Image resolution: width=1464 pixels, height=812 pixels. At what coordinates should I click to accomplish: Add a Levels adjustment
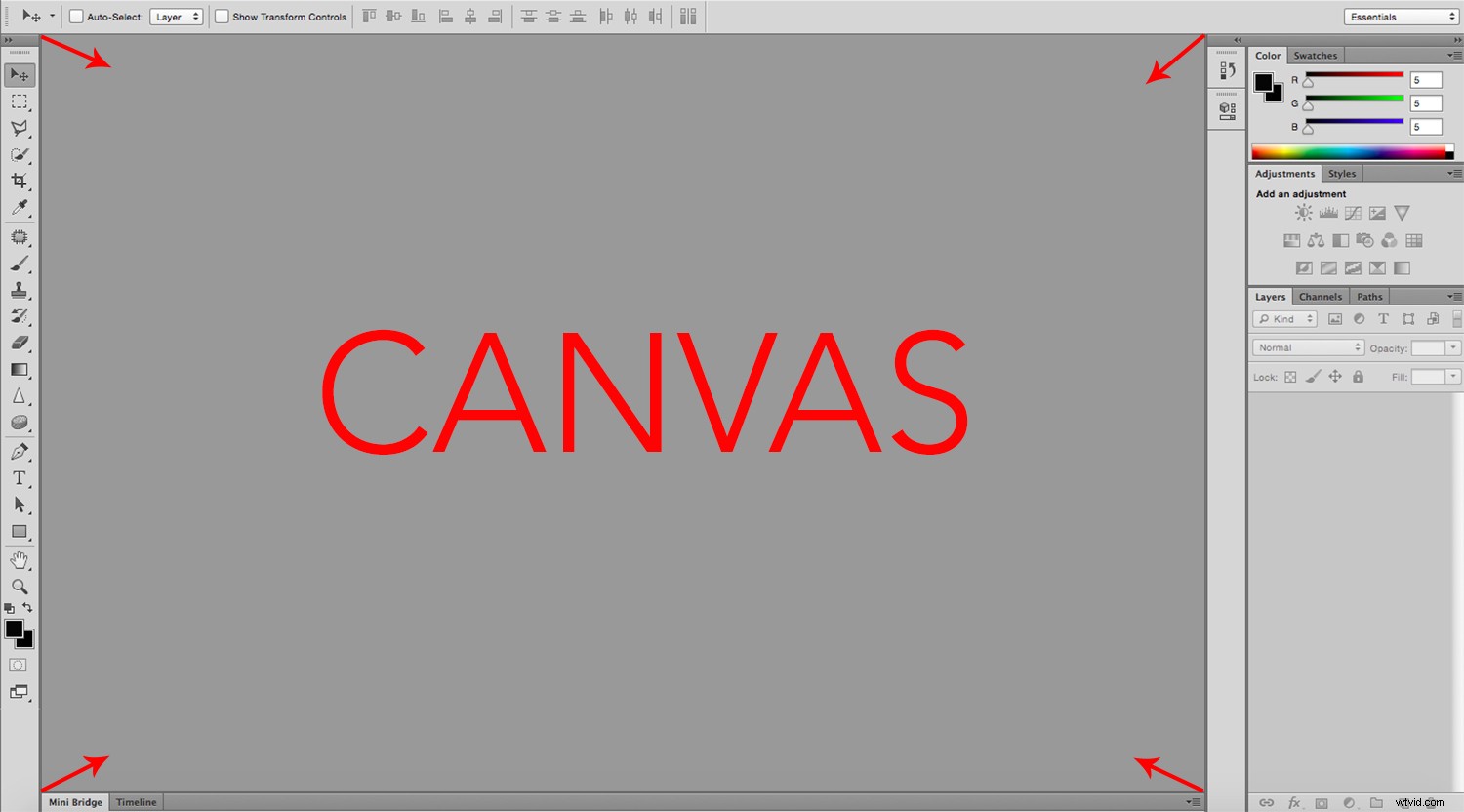[1328, 213]
